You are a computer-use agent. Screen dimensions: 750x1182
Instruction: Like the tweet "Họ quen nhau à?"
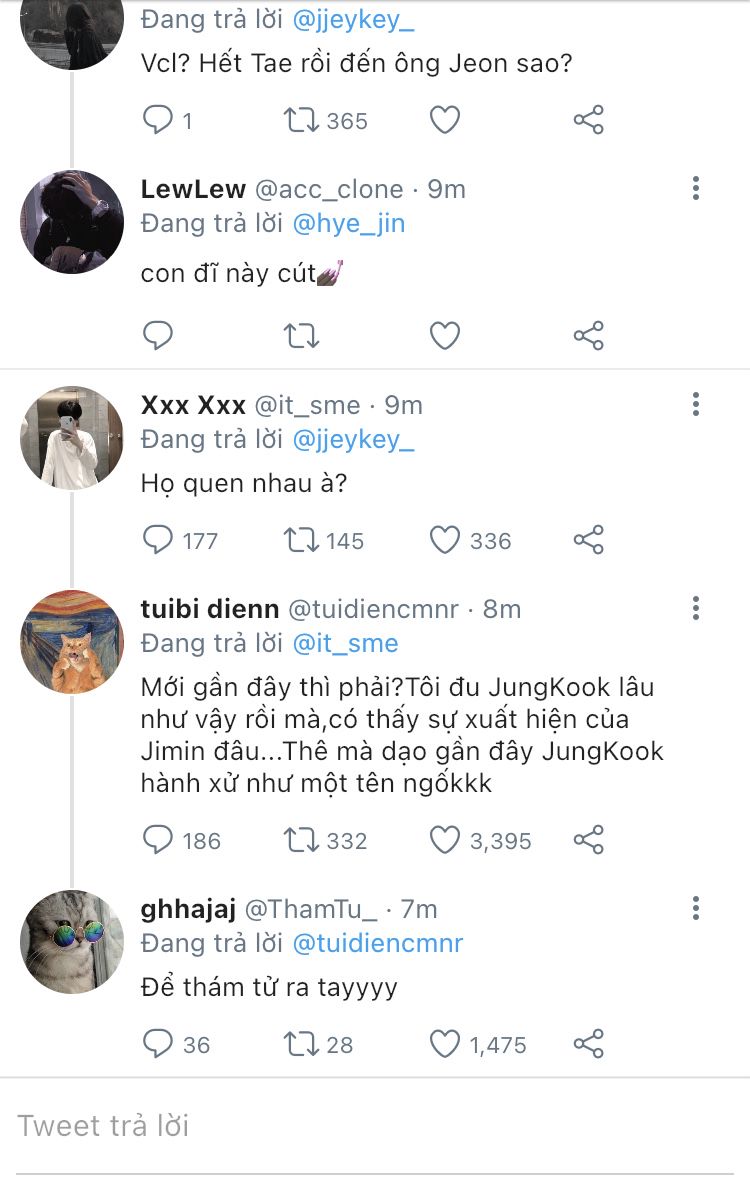[x=444, y=540]
